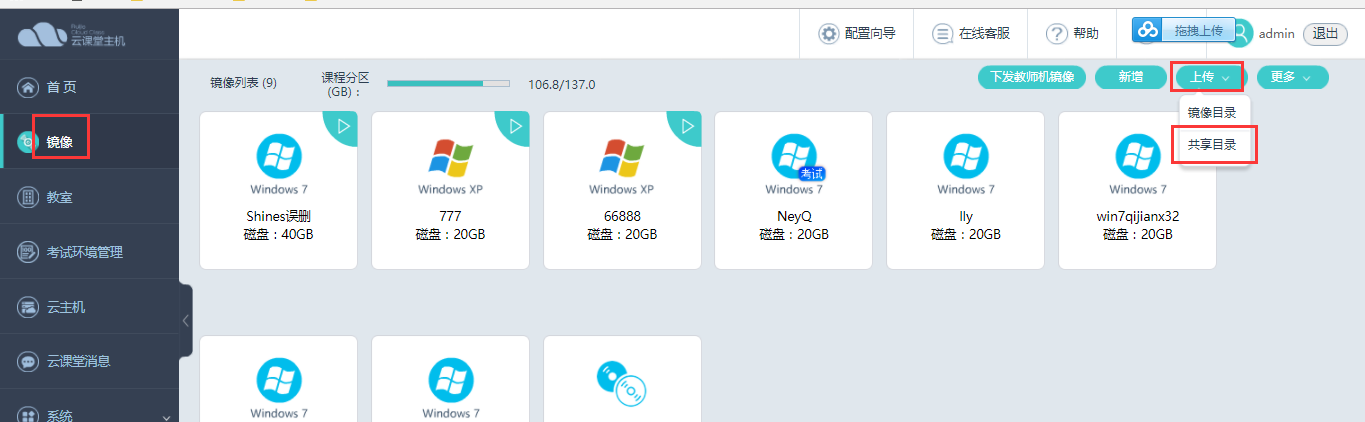The width and height of the screenshot is (1365, 422).
Task: Click the win7qijianx32 Windows 7 icon
Action: (1137, 157)
